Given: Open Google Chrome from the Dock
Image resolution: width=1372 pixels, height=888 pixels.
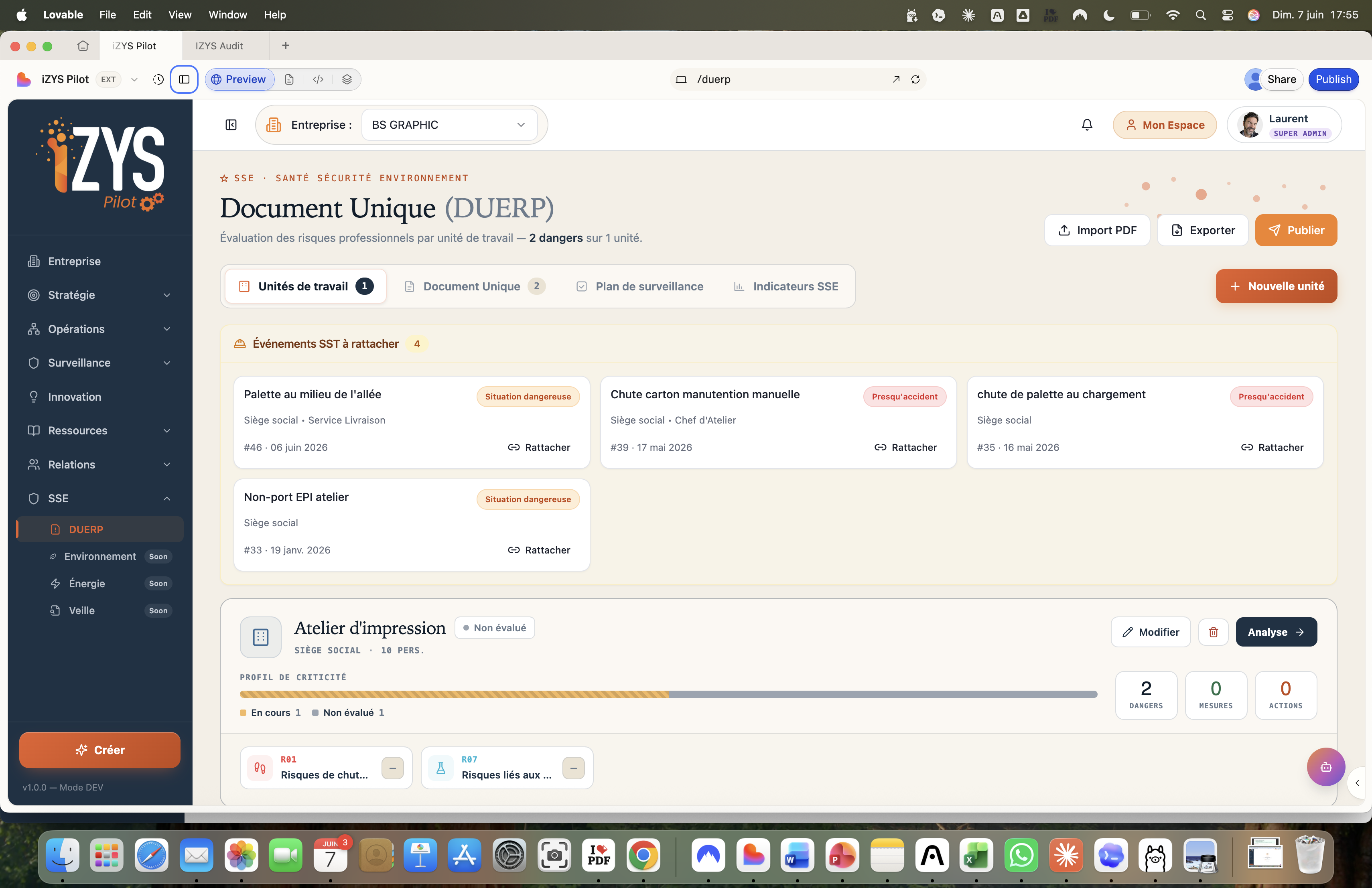Looking at the screenshot, I should [643, 856].
